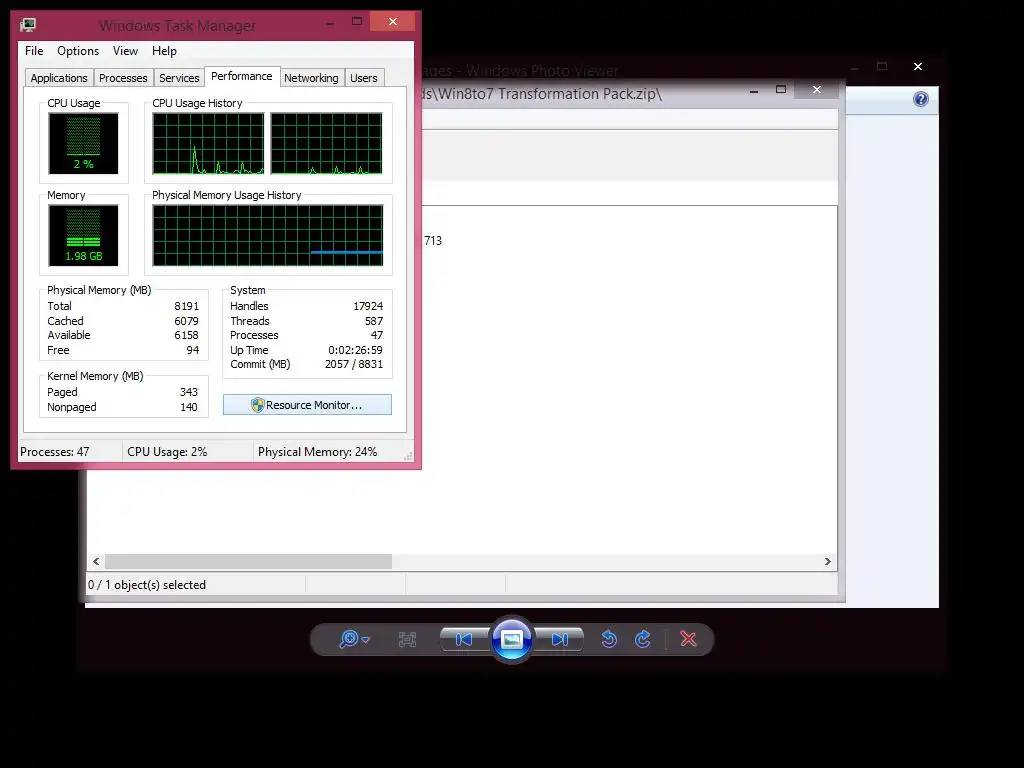1024x768 pixels.
Task: Click '0 / 1 object(s) selected' status text
Action: 147,585
